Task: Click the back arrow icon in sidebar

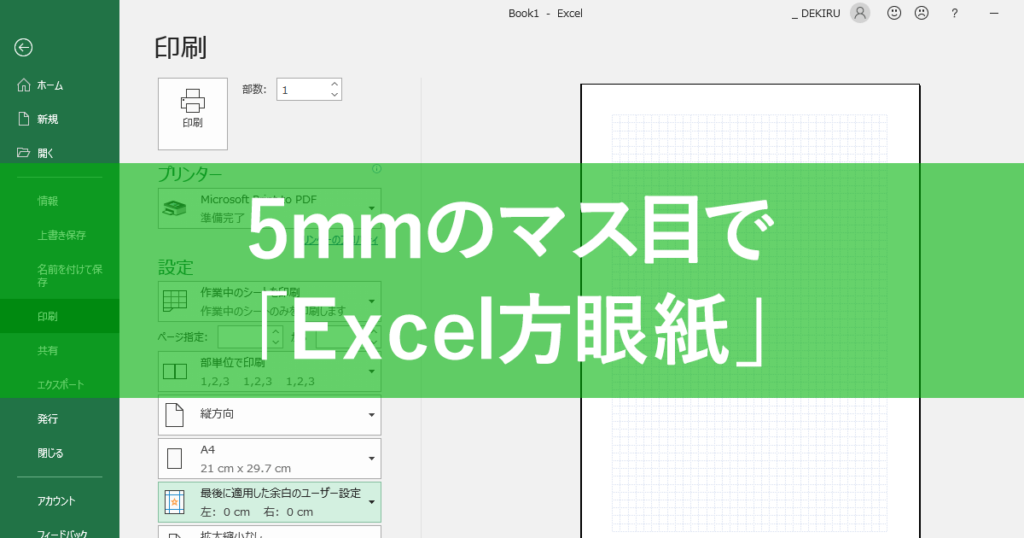Action: [x=24, y=47]
